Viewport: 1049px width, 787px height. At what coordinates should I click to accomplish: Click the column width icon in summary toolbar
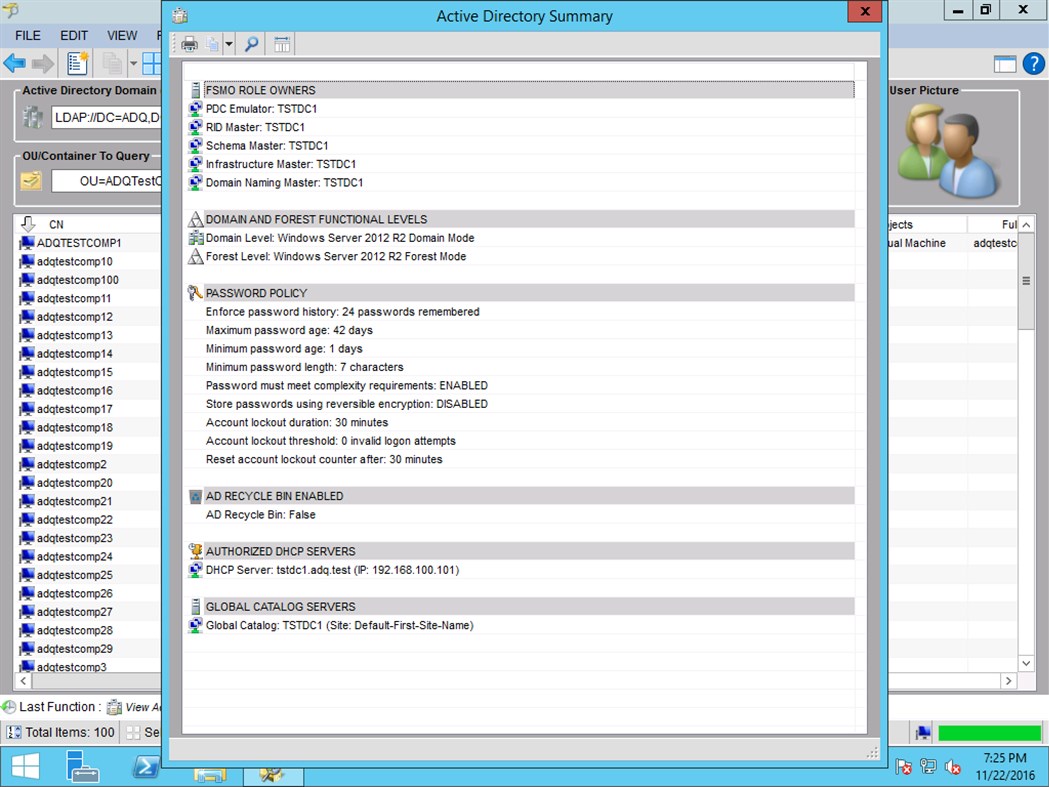282,45
